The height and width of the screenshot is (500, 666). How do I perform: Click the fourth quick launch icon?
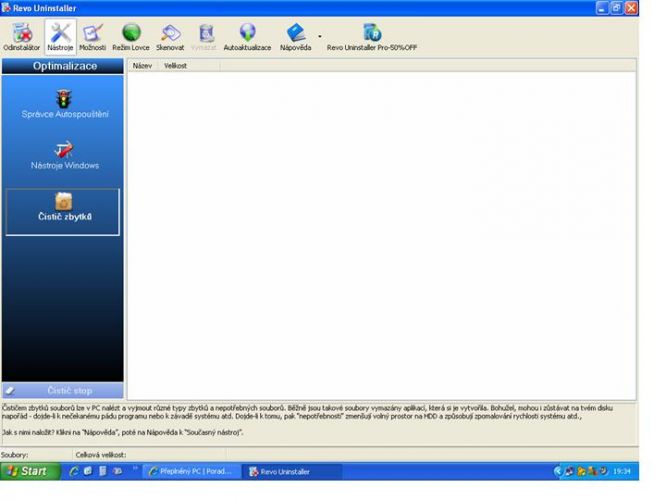(118, 471)
